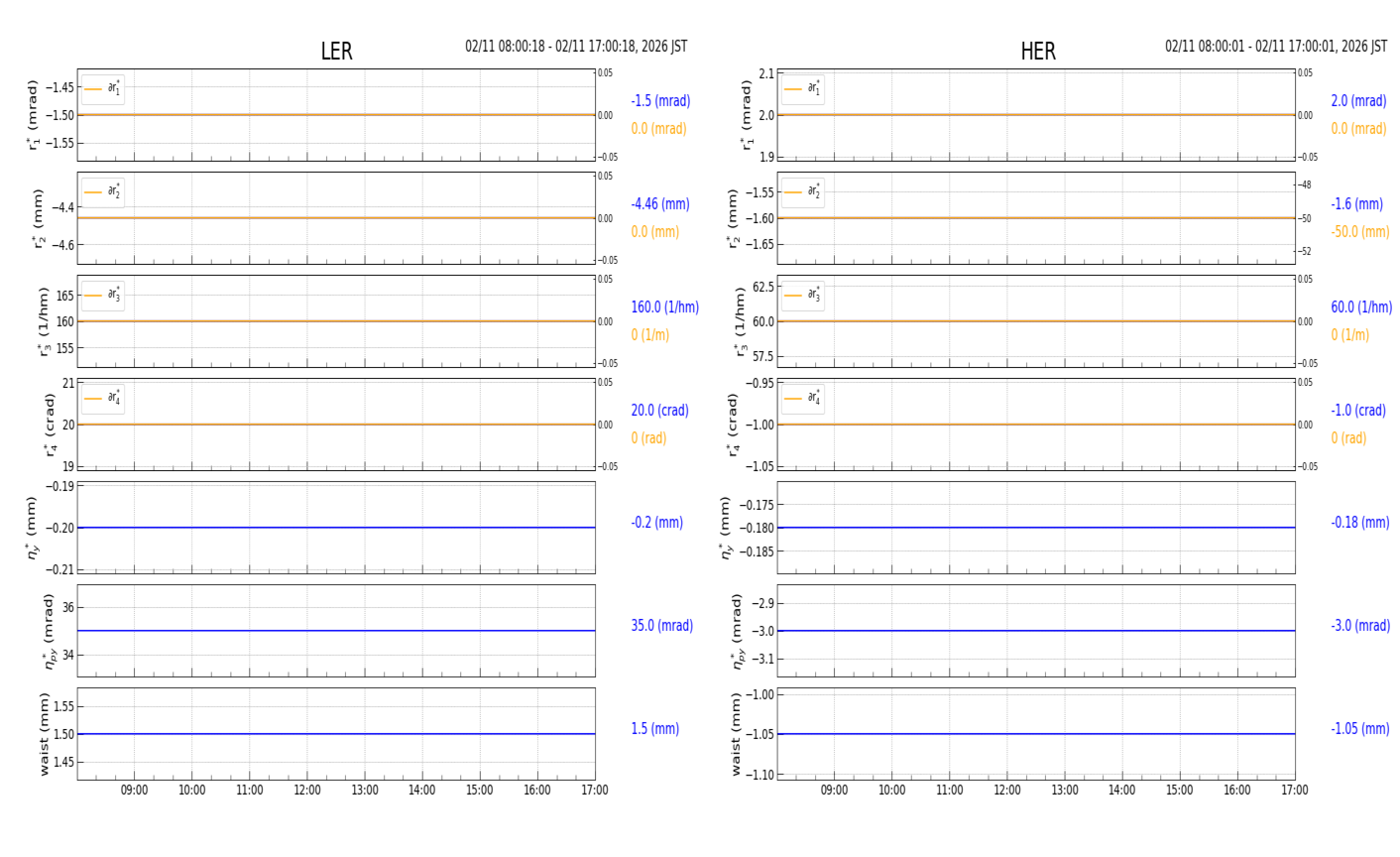1400x857 pixels.
Task: Click the ∂r3* legend in the LER plot
Action: click(103, 296)
